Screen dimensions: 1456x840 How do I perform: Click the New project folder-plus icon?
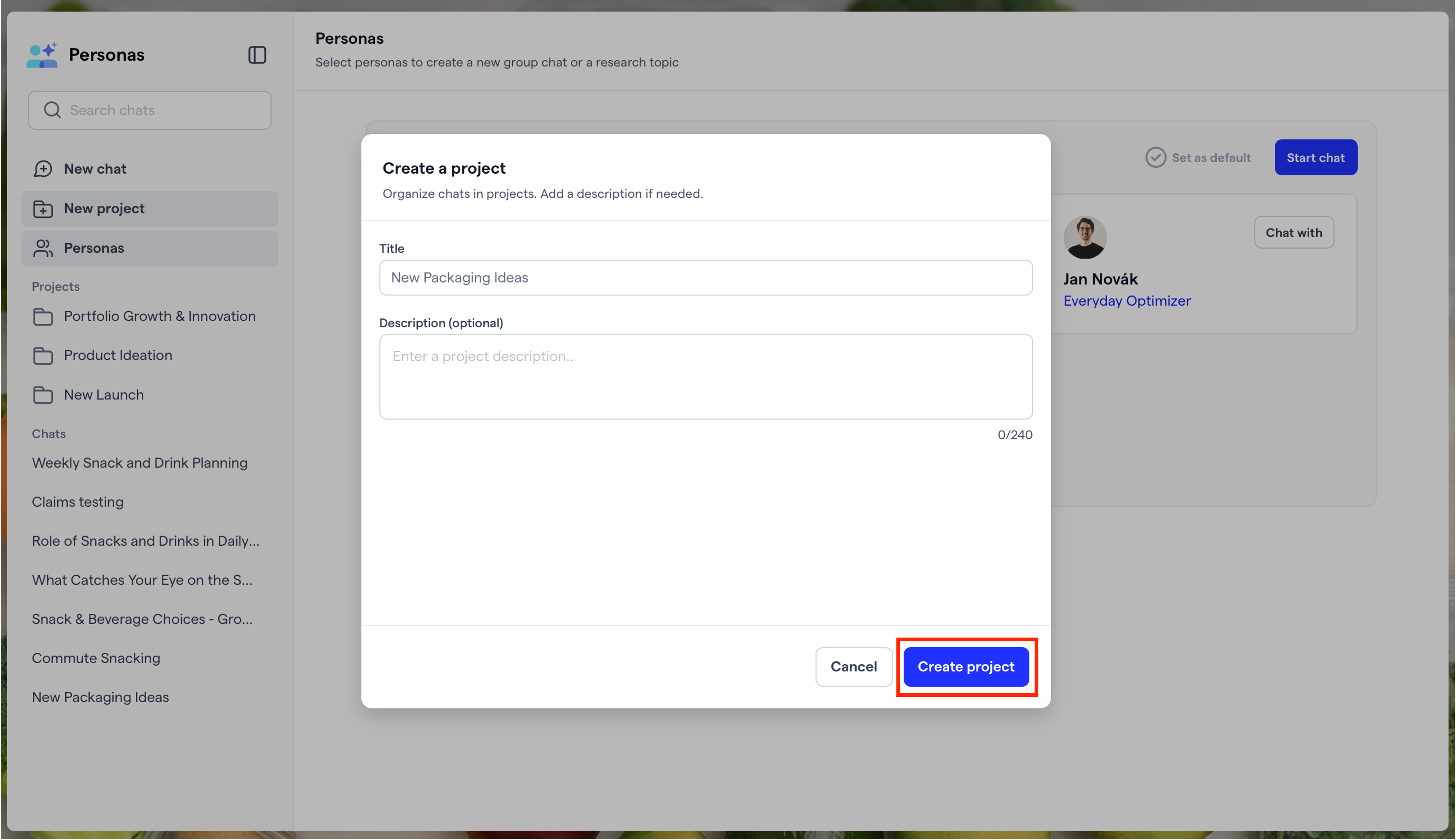point(43,209)
